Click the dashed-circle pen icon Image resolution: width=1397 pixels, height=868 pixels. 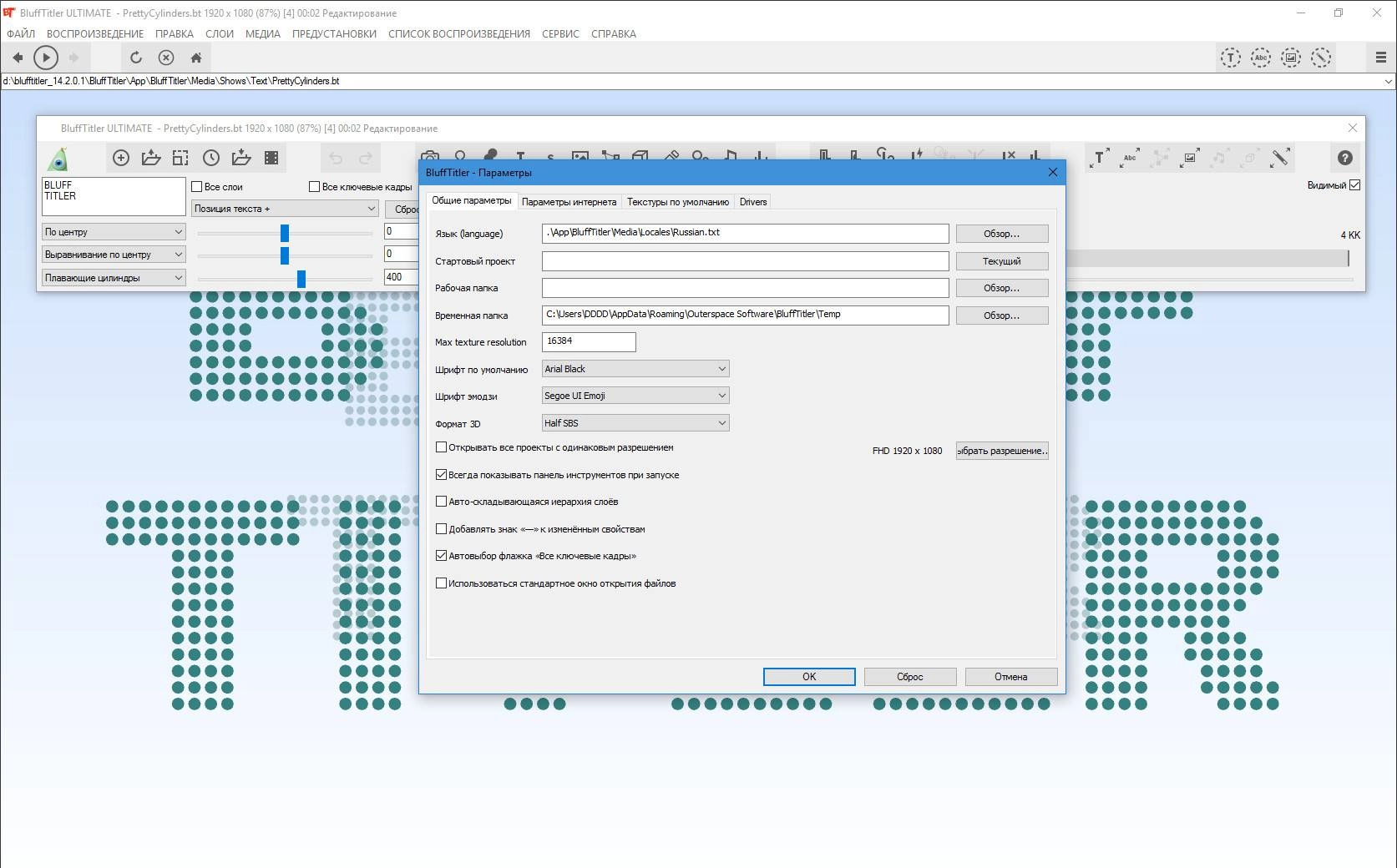point(1321,58)
